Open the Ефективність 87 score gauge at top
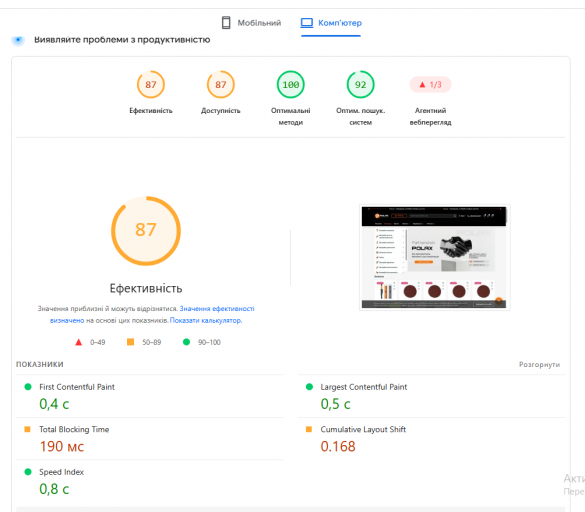 (151, 85)
